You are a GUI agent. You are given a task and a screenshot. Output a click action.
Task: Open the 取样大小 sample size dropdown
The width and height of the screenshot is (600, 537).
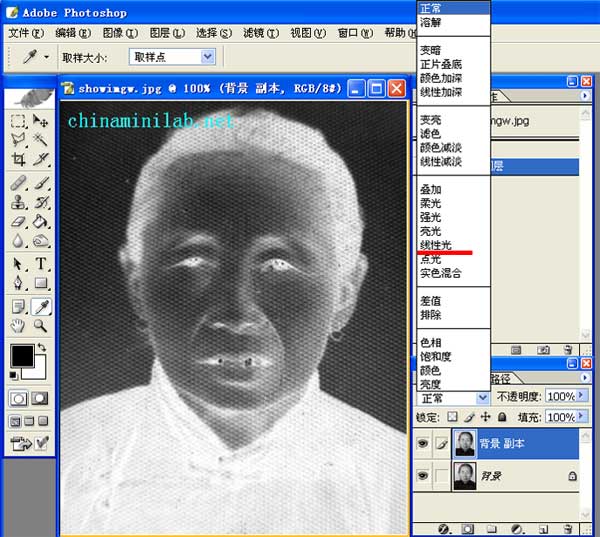tap(208, 58)
